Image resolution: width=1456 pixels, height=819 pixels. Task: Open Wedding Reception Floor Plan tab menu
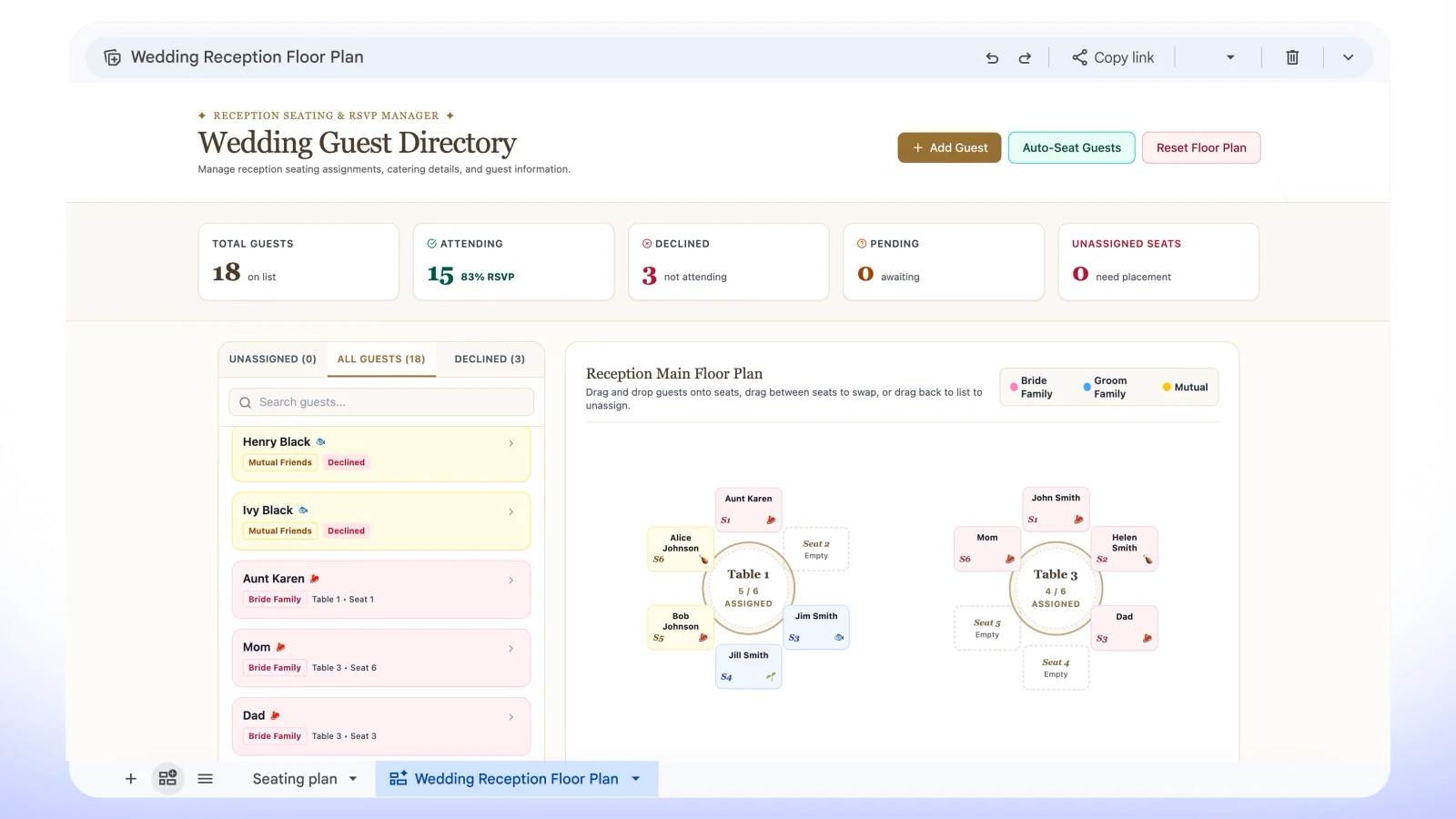click(x=636, y=779)
